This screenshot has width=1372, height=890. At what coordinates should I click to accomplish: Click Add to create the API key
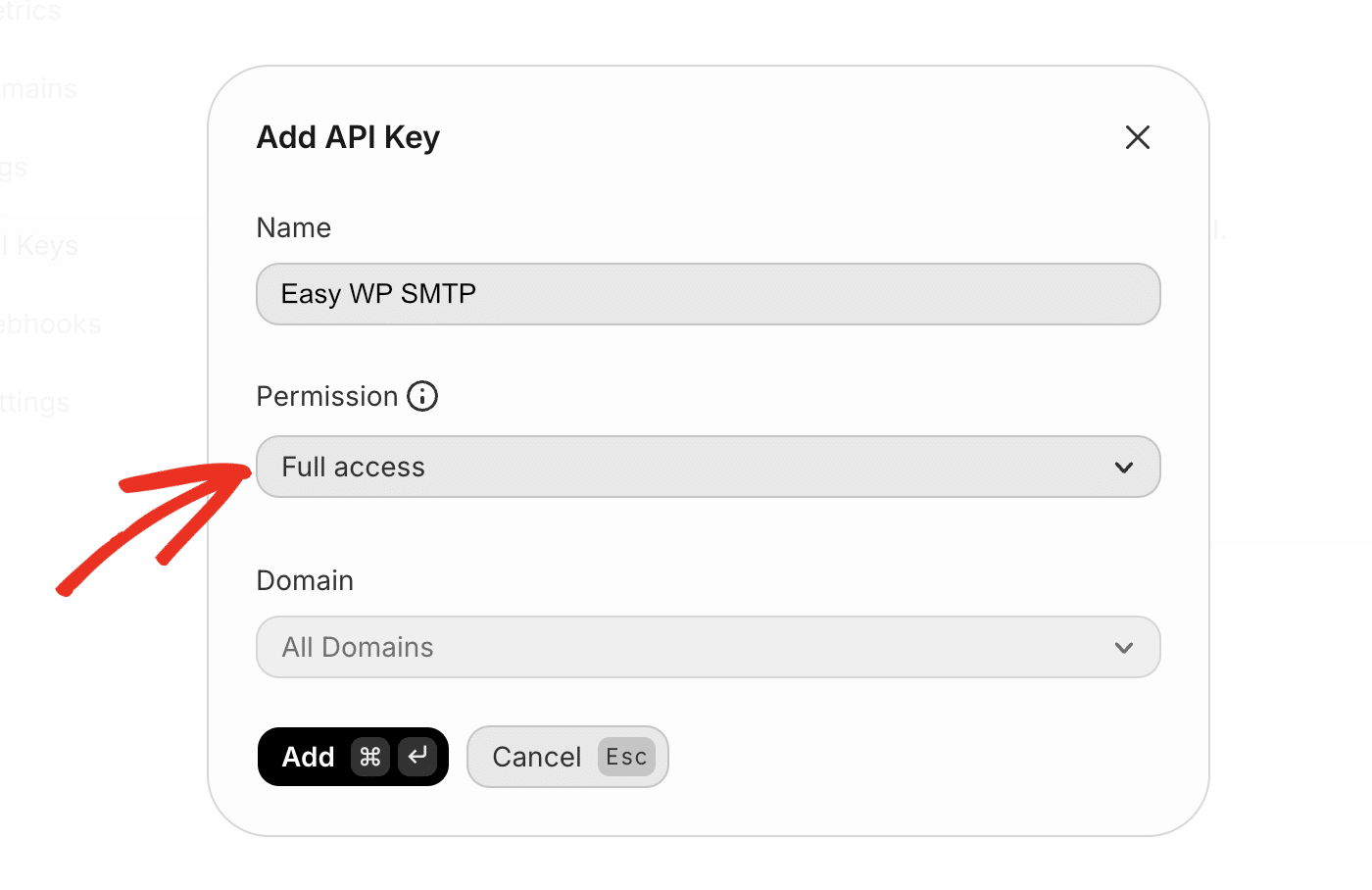tap(309, 757)
